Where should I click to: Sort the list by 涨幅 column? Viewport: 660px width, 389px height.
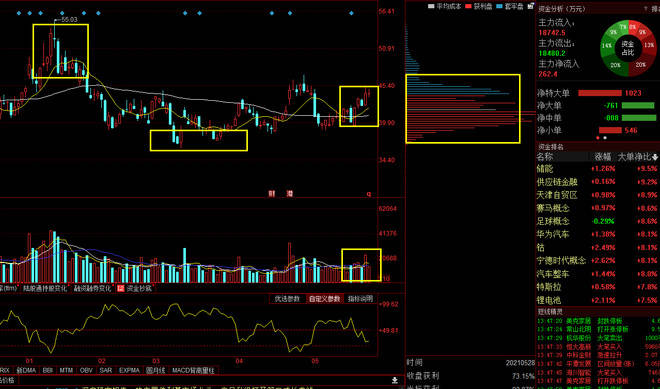(x=603, y=157)
